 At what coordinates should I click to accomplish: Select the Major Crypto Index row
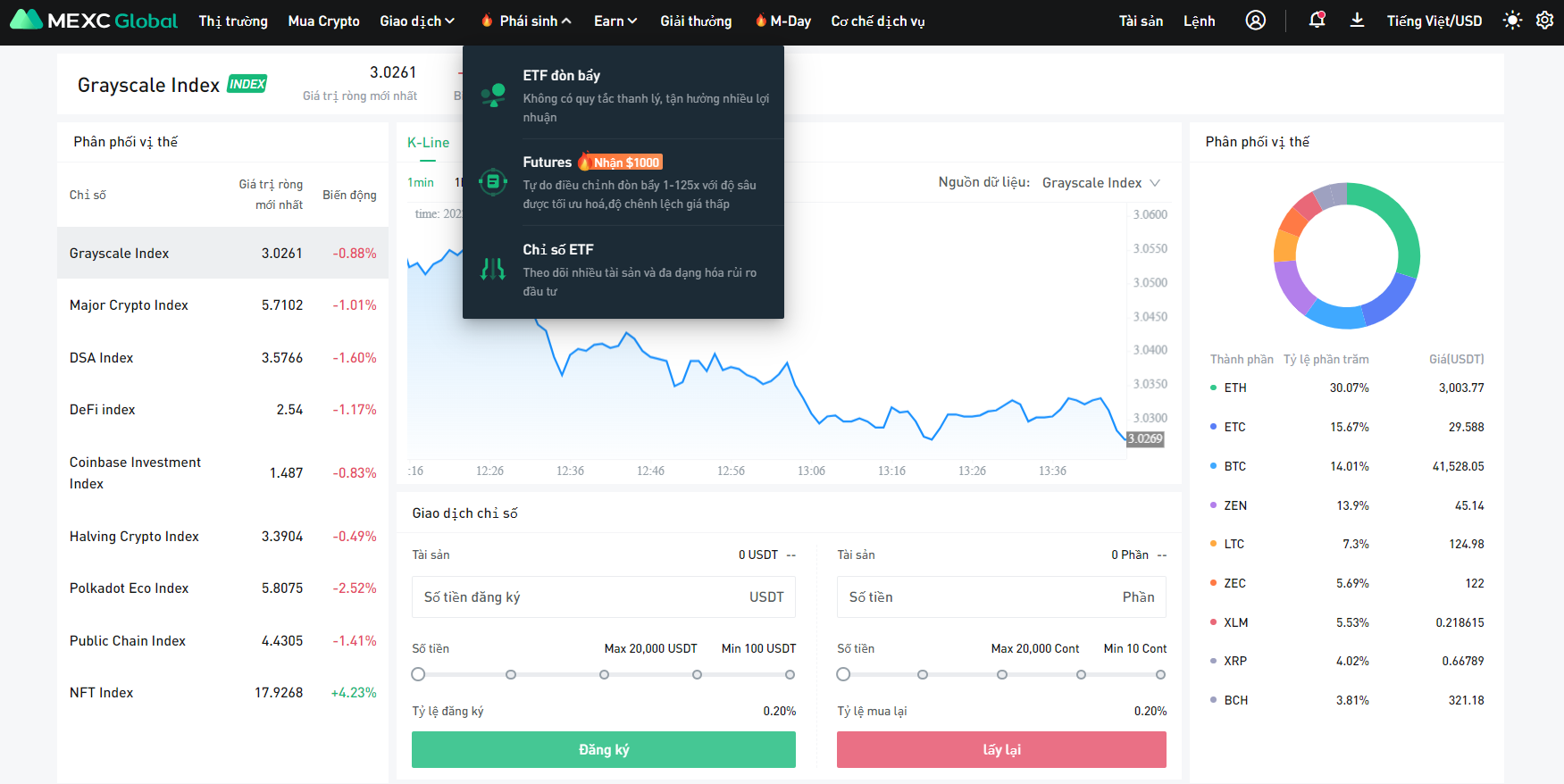click(222, 305)
